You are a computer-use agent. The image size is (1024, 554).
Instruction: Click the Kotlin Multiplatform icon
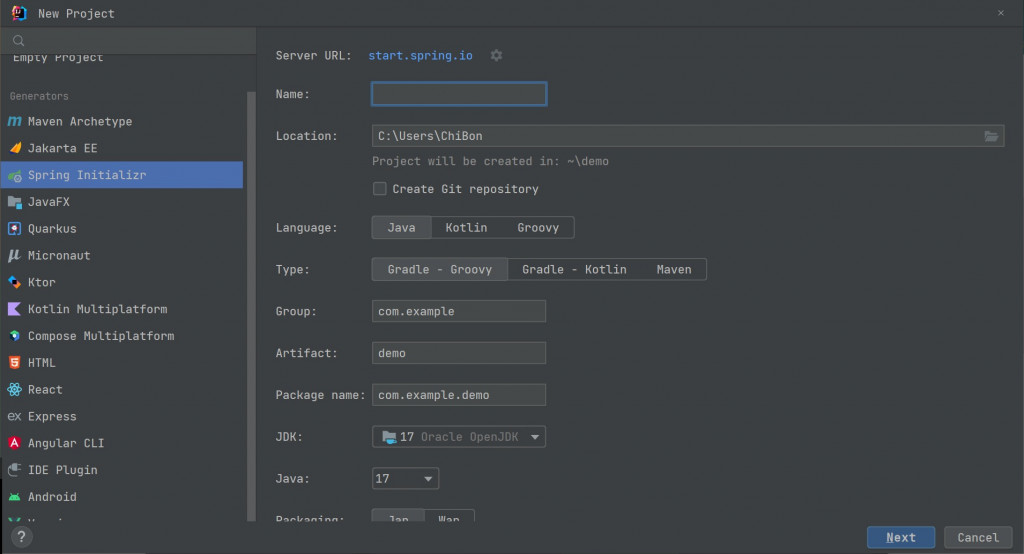(x=14, y=309)
